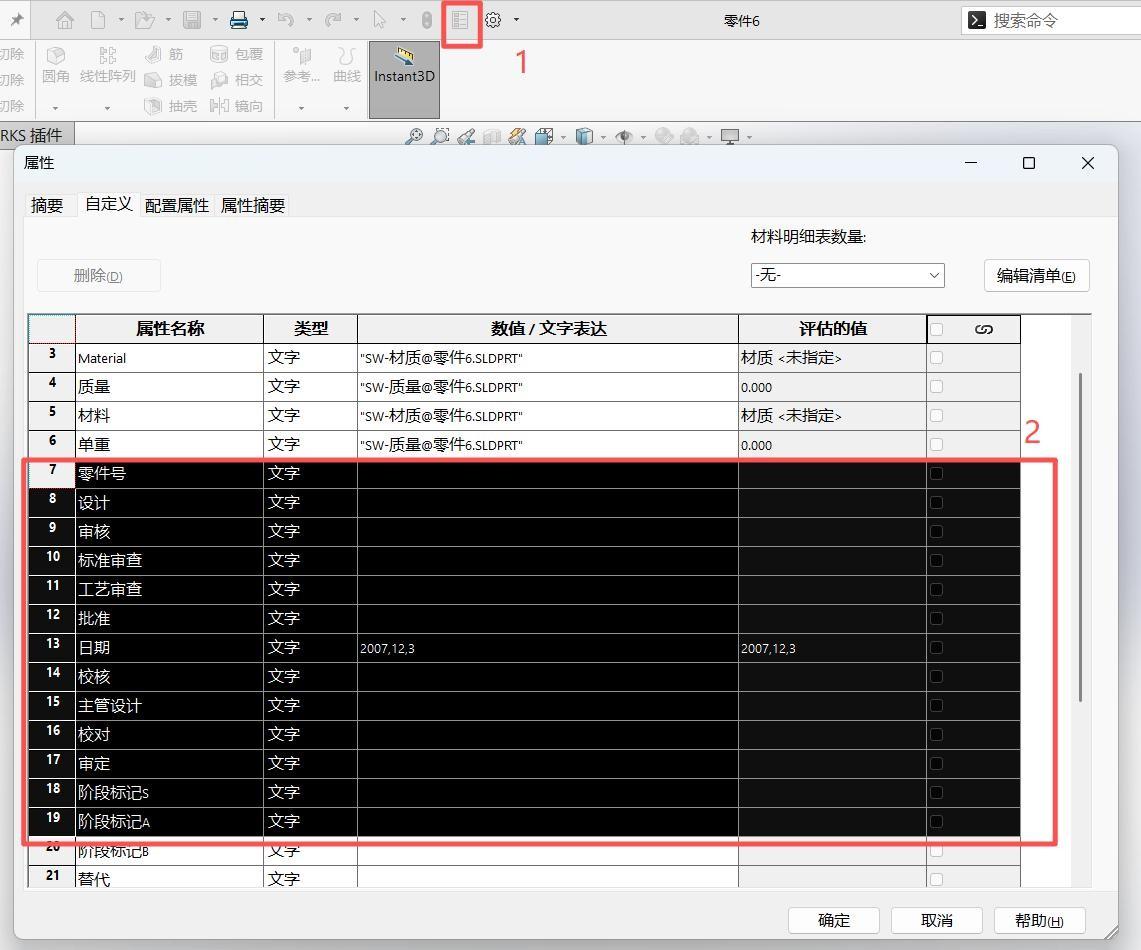Open the 曲线 curves tool
The image size is (1141, 950).
click(x=346, y=65)
